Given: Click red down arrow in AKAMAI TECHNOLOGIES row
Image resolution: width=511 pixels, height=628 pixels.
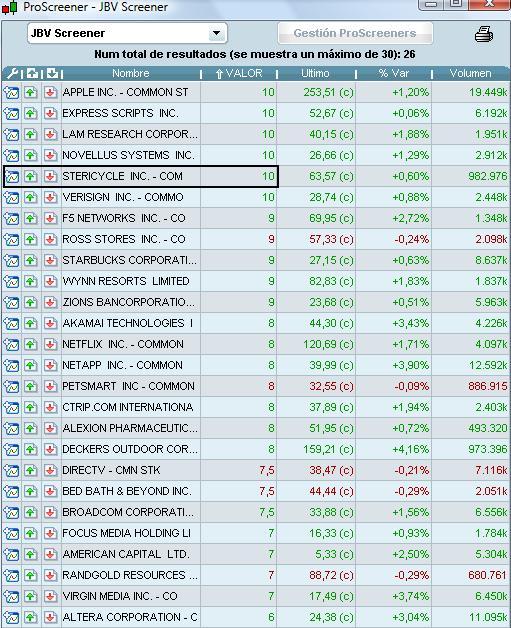Looking at the screenshot, I should click(50, 323).
